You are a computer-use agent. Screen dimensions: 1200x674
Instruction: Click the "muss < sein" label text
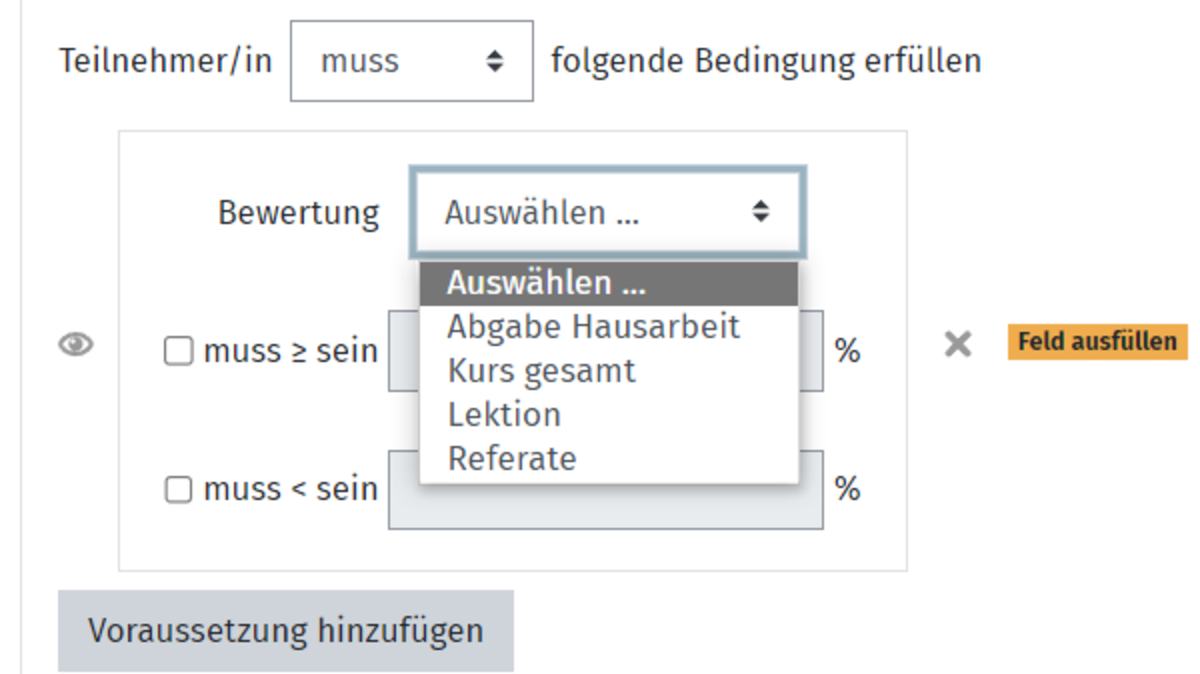(x=291, y=490)
